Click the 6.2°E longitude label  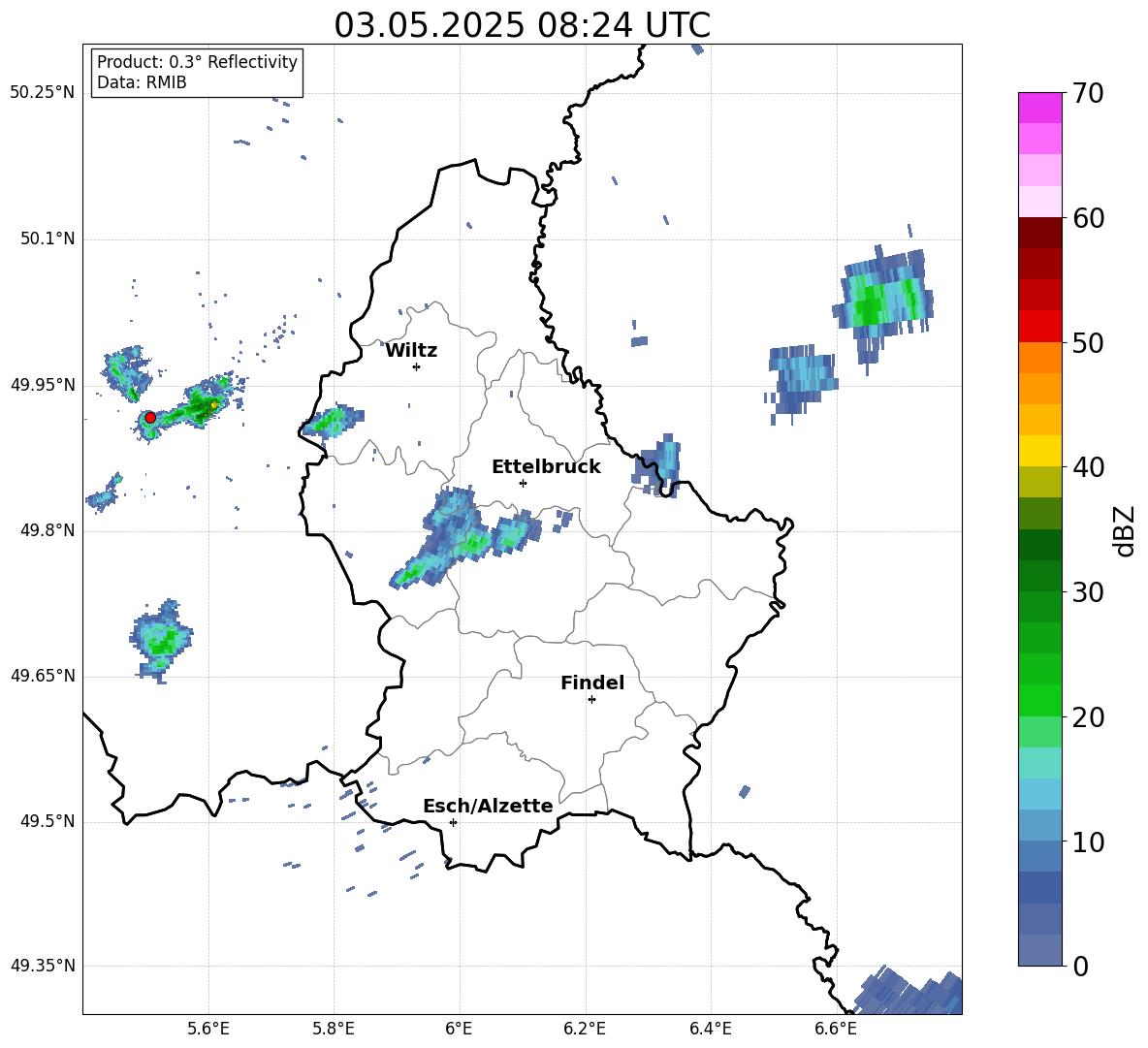pos(585,1030)
